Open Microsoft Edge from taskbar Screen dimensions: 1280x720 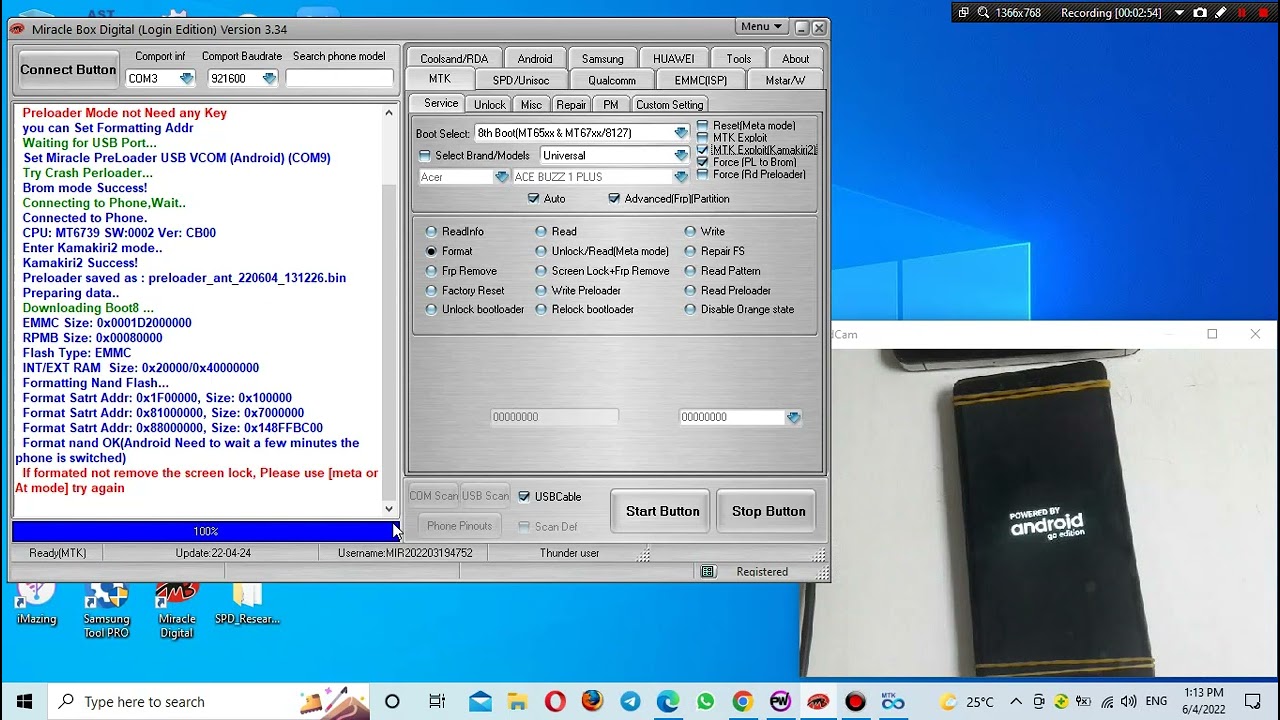click(x=668, y=701)
